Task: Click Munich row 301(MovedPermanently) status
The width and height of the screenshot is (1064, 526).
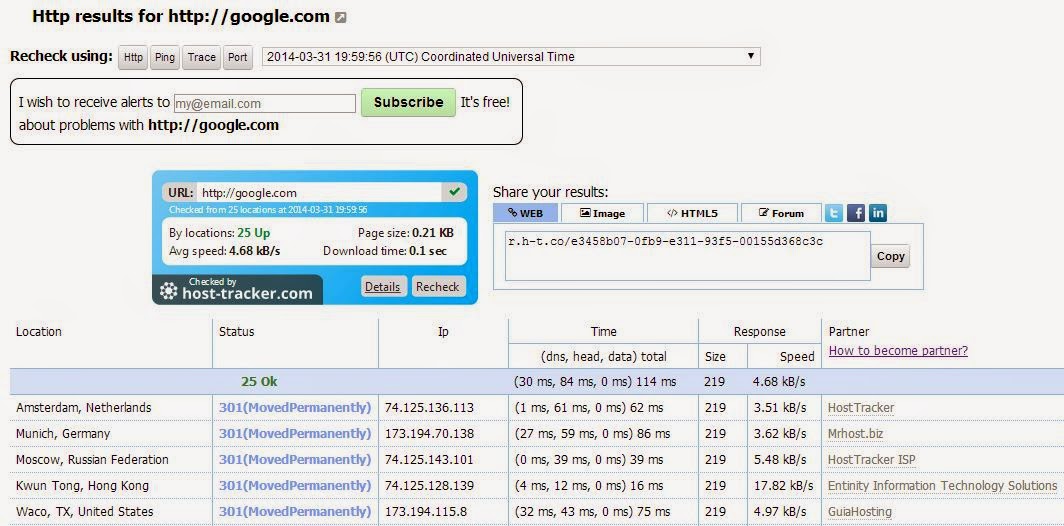Action: point(295,434)
